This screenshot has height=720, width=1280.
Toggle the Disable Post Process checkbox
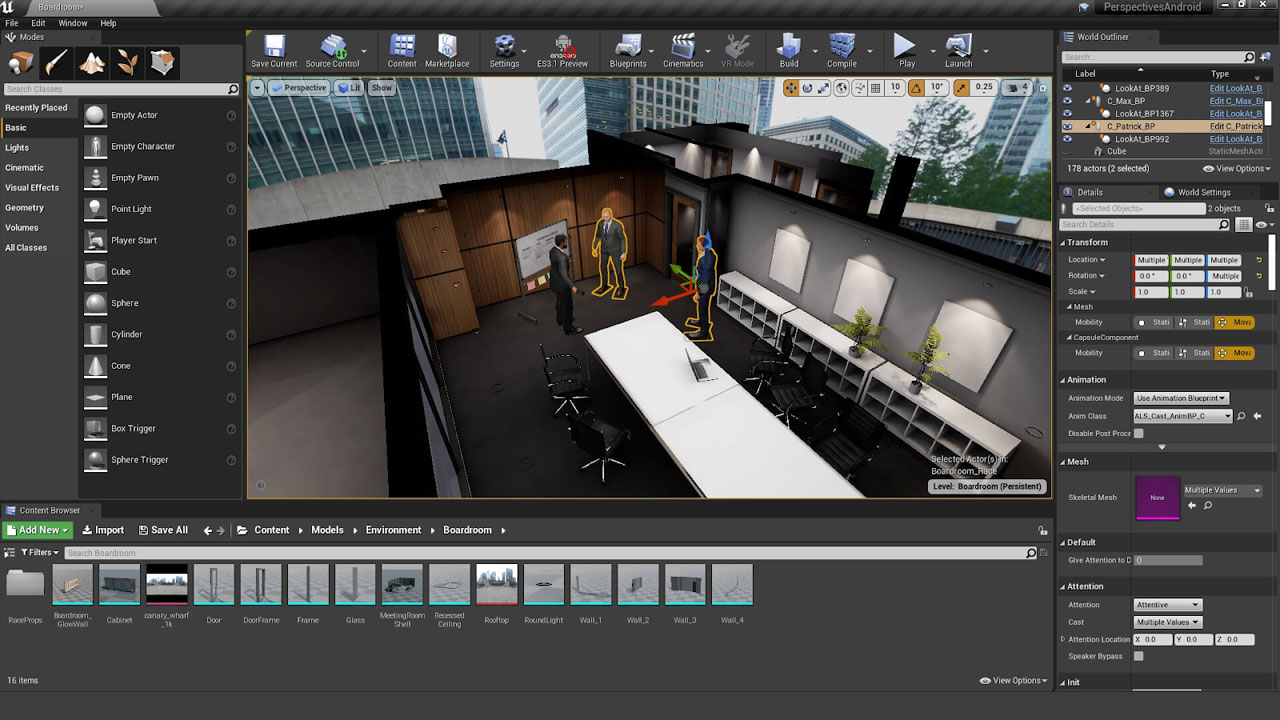(1138, 433)
